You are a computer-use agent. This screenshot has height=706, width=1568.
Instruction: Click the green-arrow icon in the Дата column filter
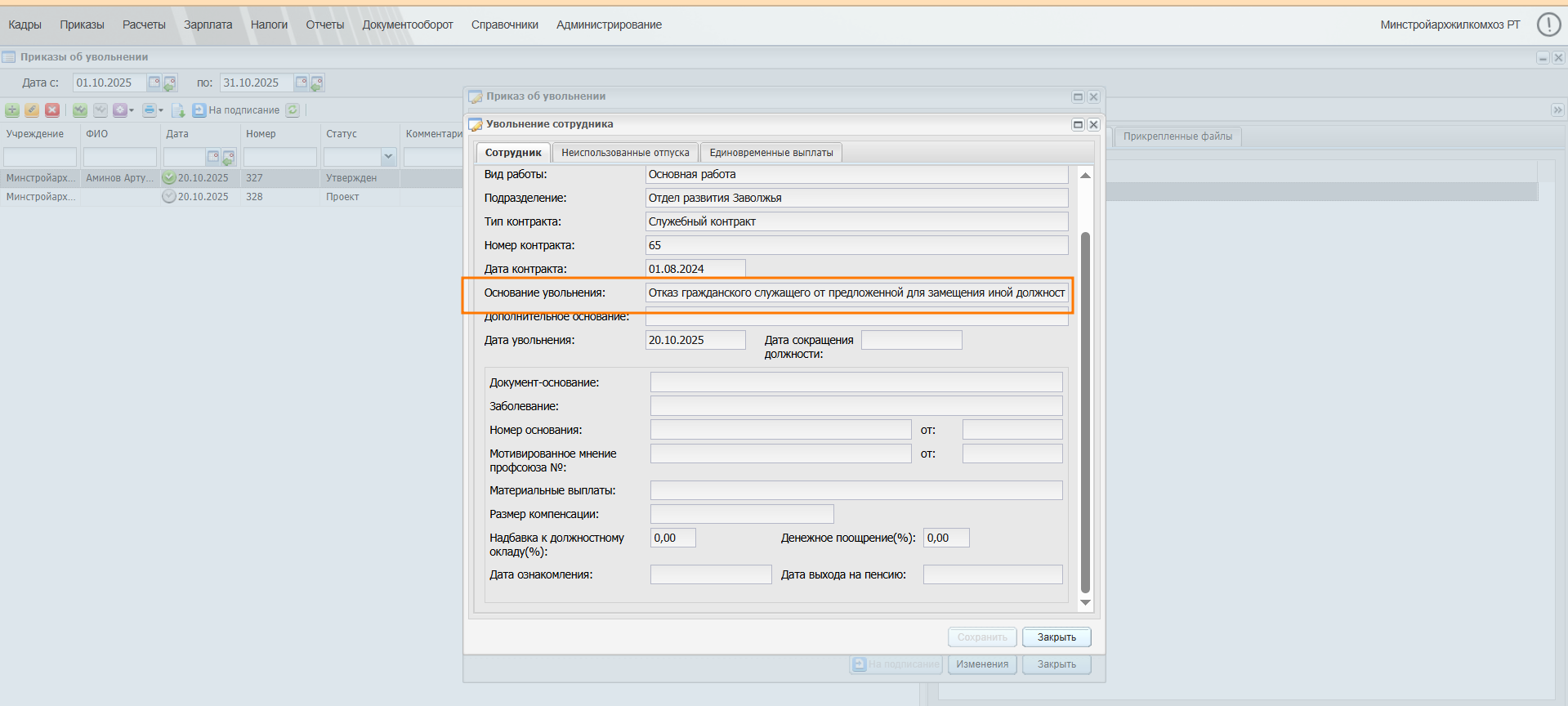click(229, 157)
